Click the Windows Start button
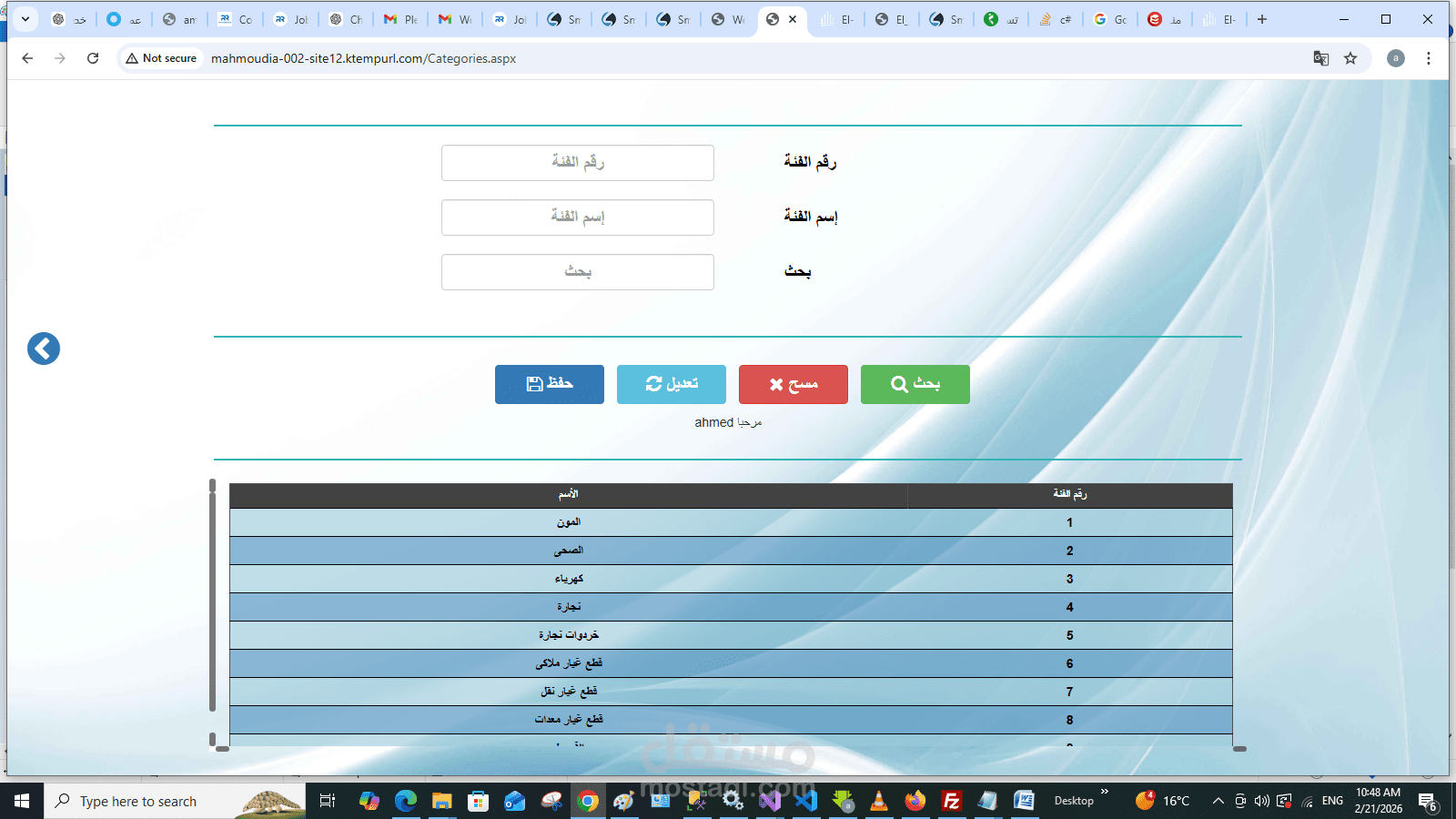Screen dimensions: 1456x819 pos(22,801)
